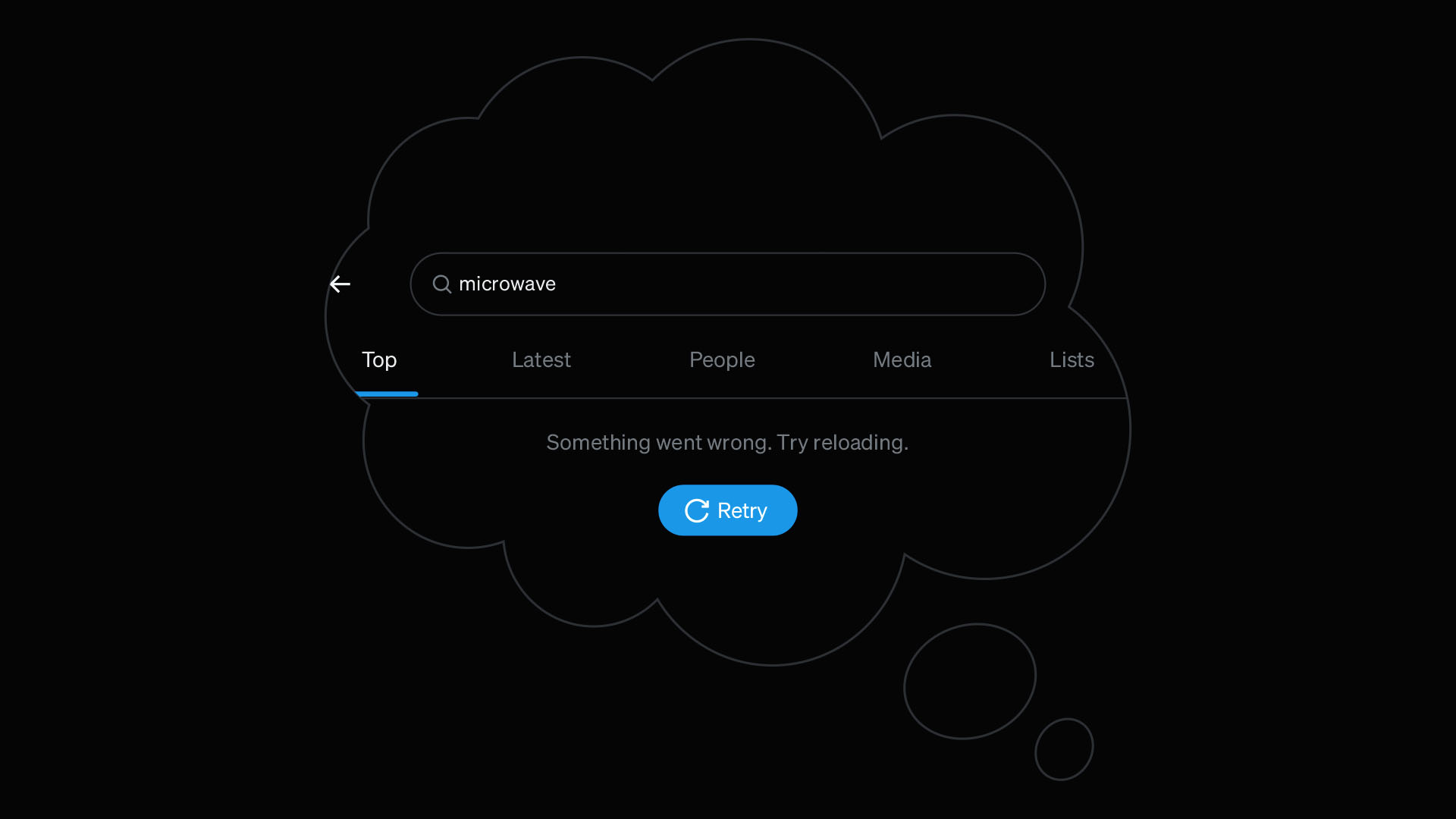Click the Retry button
This screenshot has width=1456, height=819.
pos(727,510)
